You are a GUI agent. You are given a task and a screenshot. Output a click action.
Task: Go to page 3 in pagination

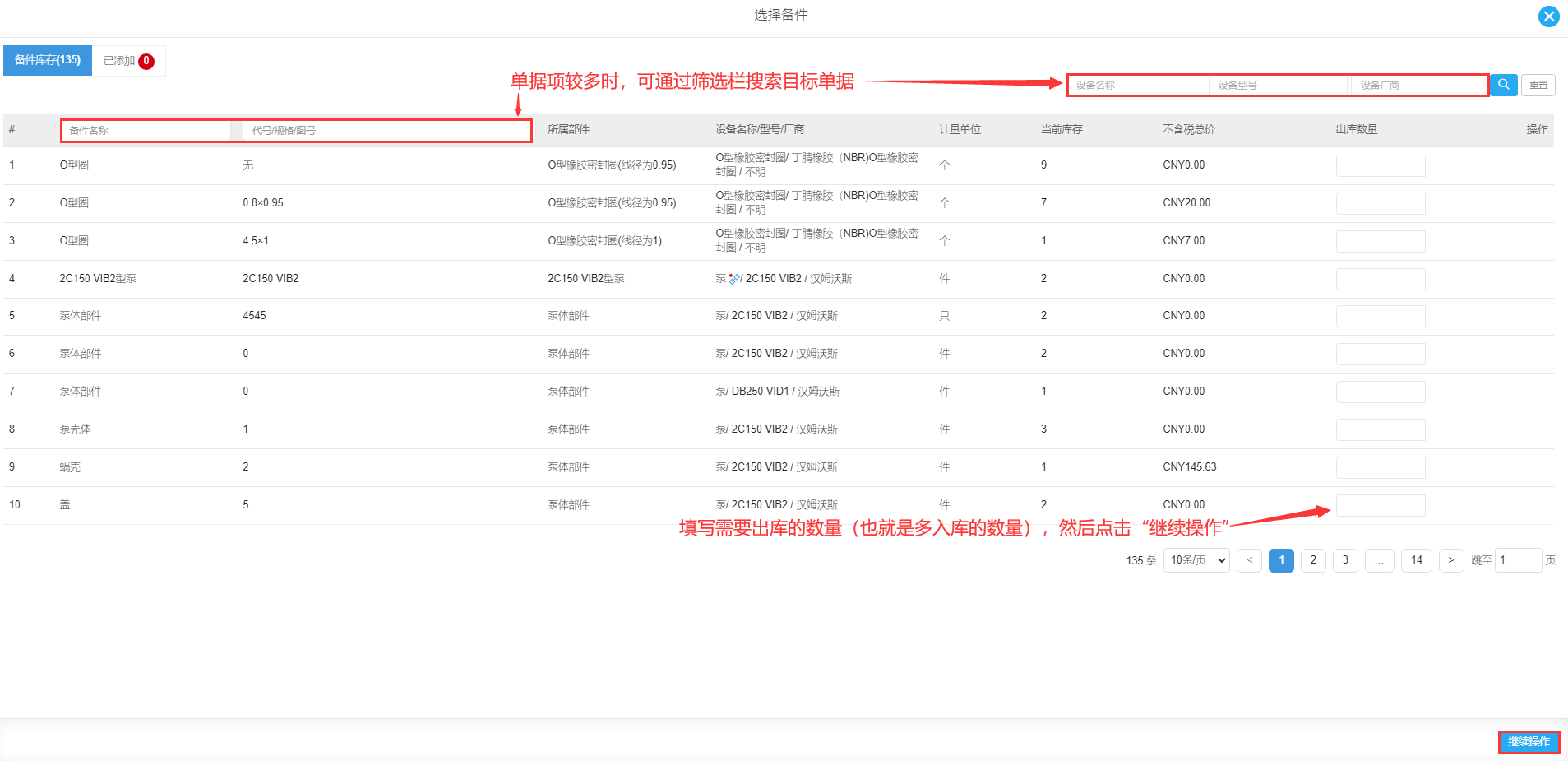click(x=1345, y=560)
